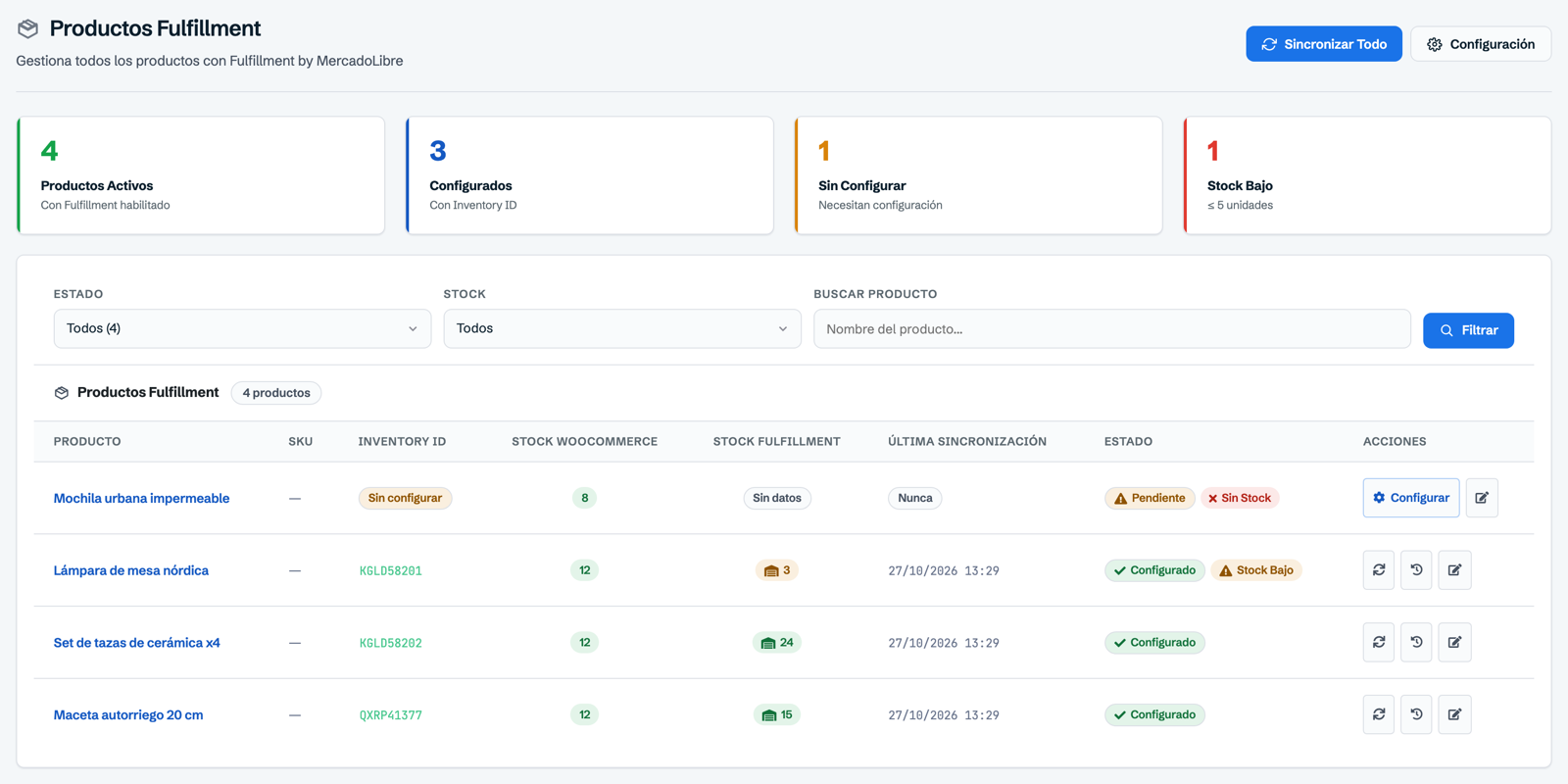
Task: Sync the Set de tazas de cerámica x4 row
Action: [1378, 643]
